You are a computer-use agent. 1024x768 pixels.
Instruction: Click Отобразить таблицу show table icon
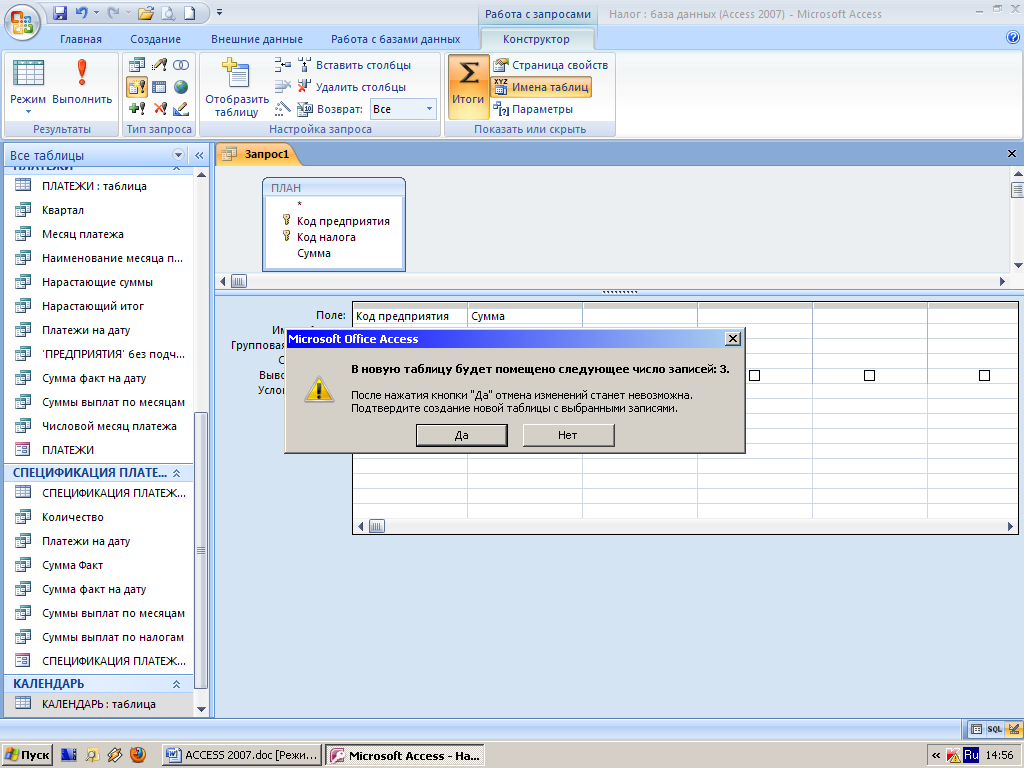coord(236,88)
